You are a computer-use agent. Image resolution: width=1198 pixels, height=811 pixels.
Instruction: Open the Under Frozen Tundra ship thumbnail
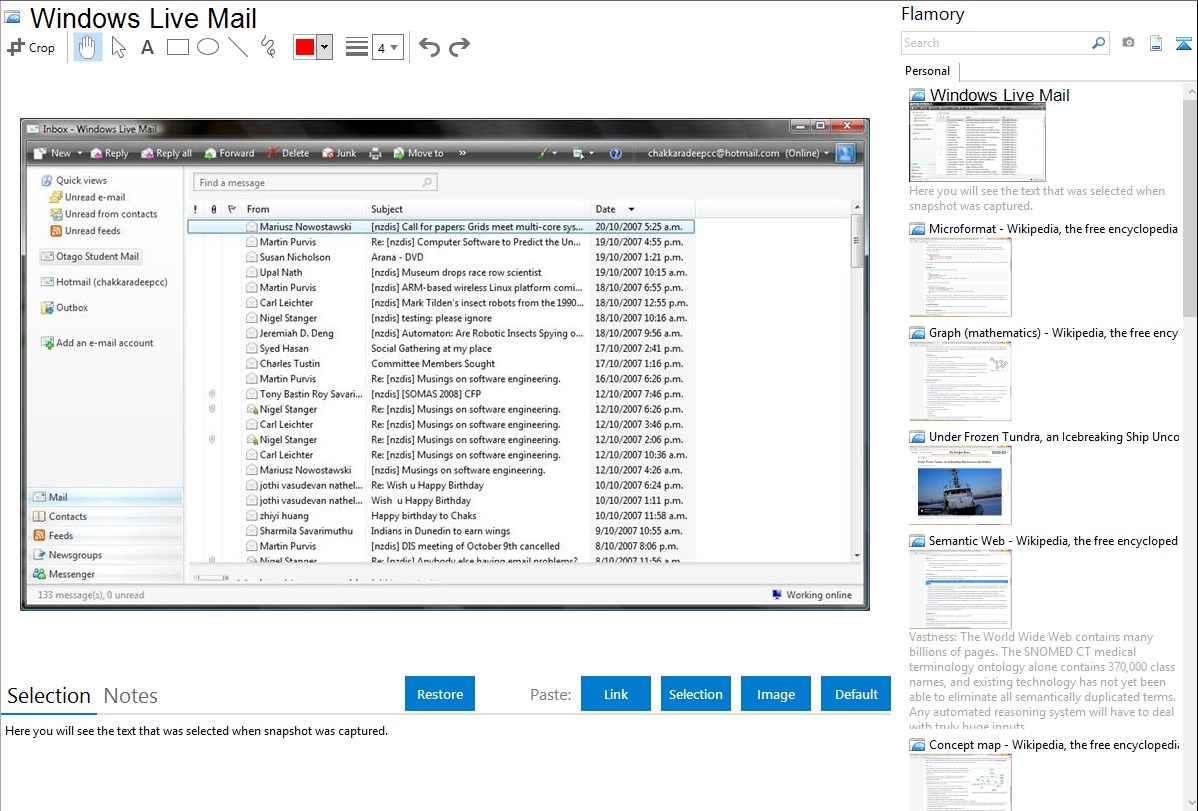960,485
